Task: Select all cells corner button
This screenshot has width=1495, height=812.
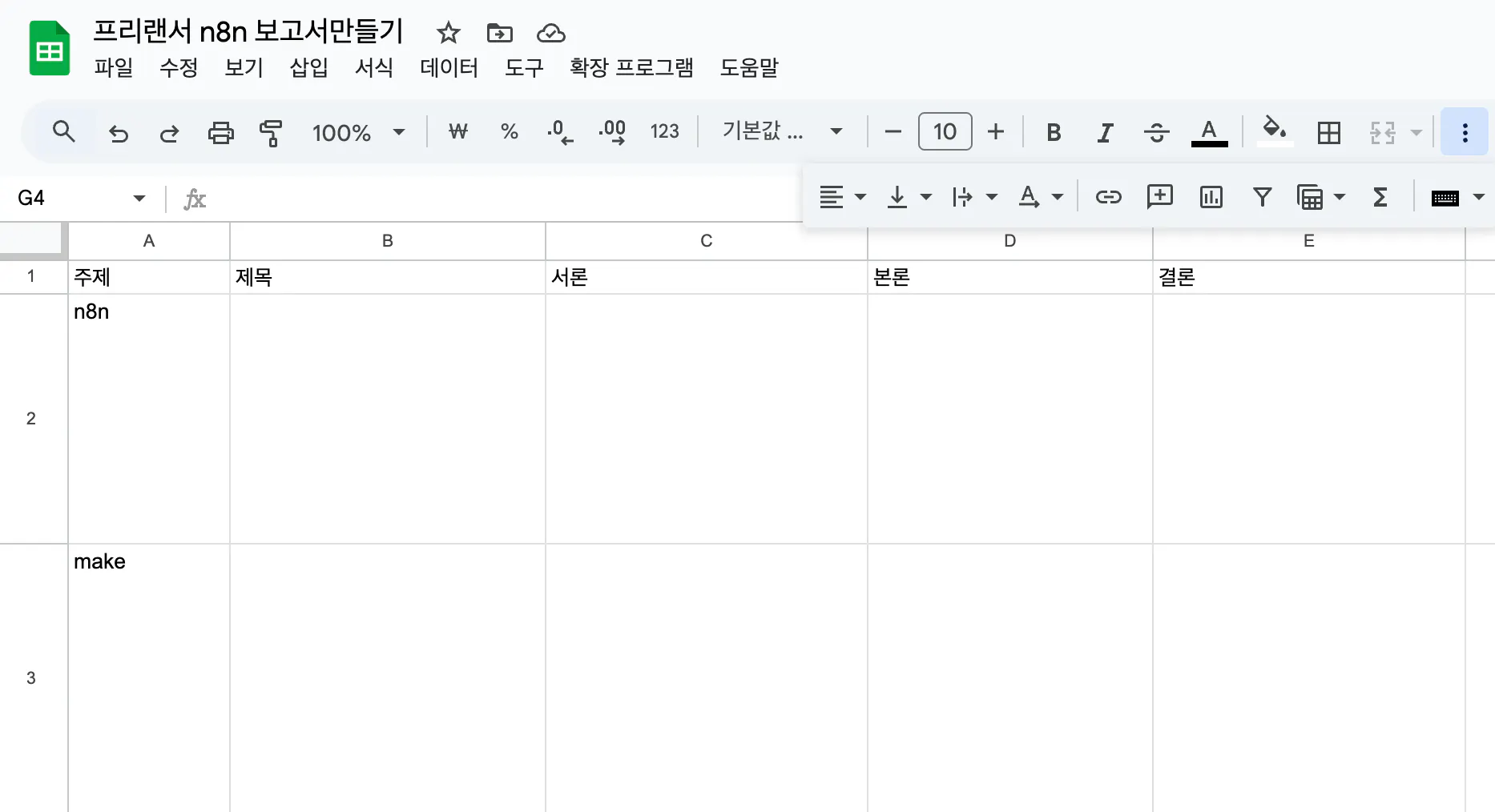Action: click(x=32, y=239)
